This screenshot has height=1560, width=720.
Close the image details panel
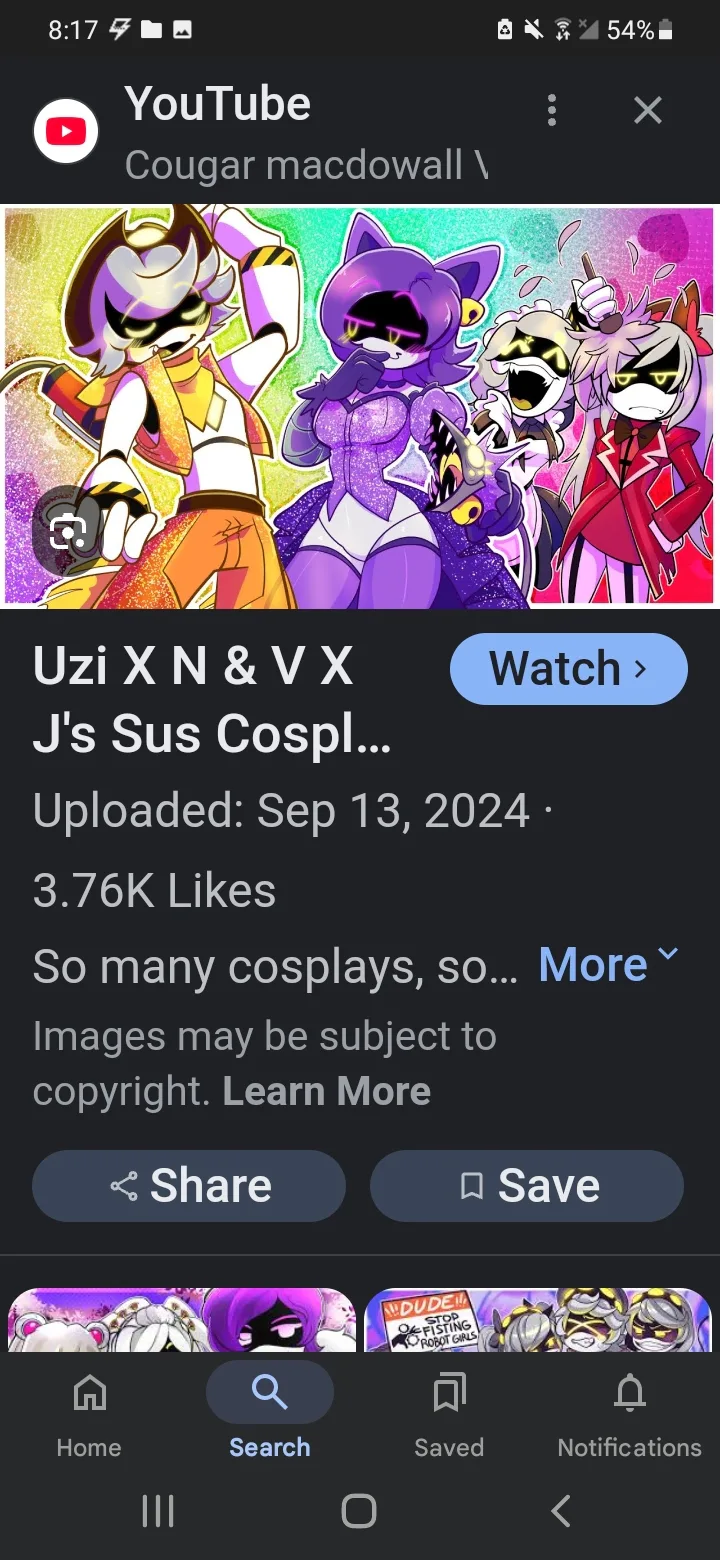[x=648, y=110]
